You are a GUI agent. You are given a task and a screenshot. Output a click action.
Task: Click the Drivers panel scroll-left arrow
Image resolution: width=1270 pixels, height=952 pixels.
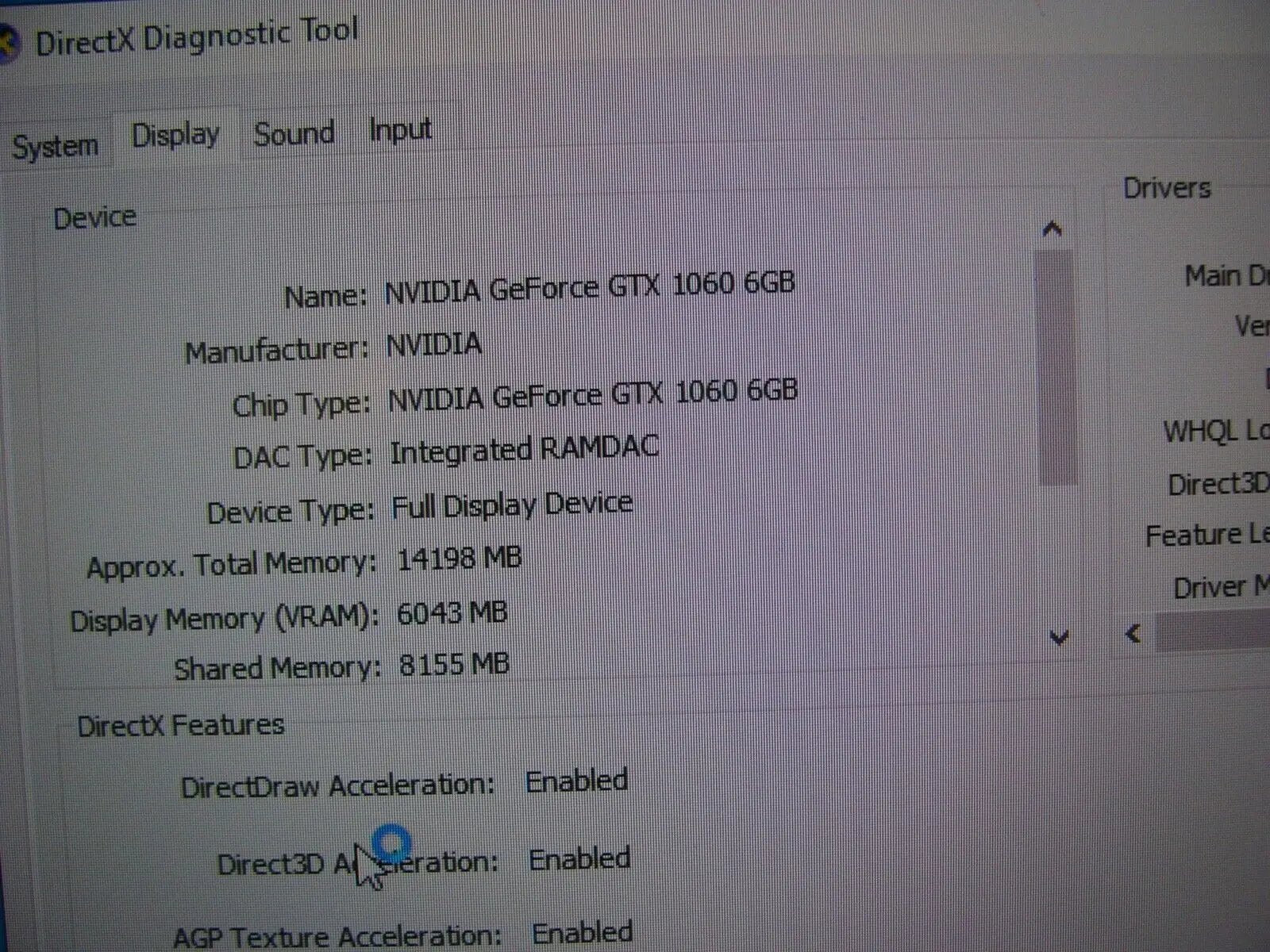pos(1133,633)
